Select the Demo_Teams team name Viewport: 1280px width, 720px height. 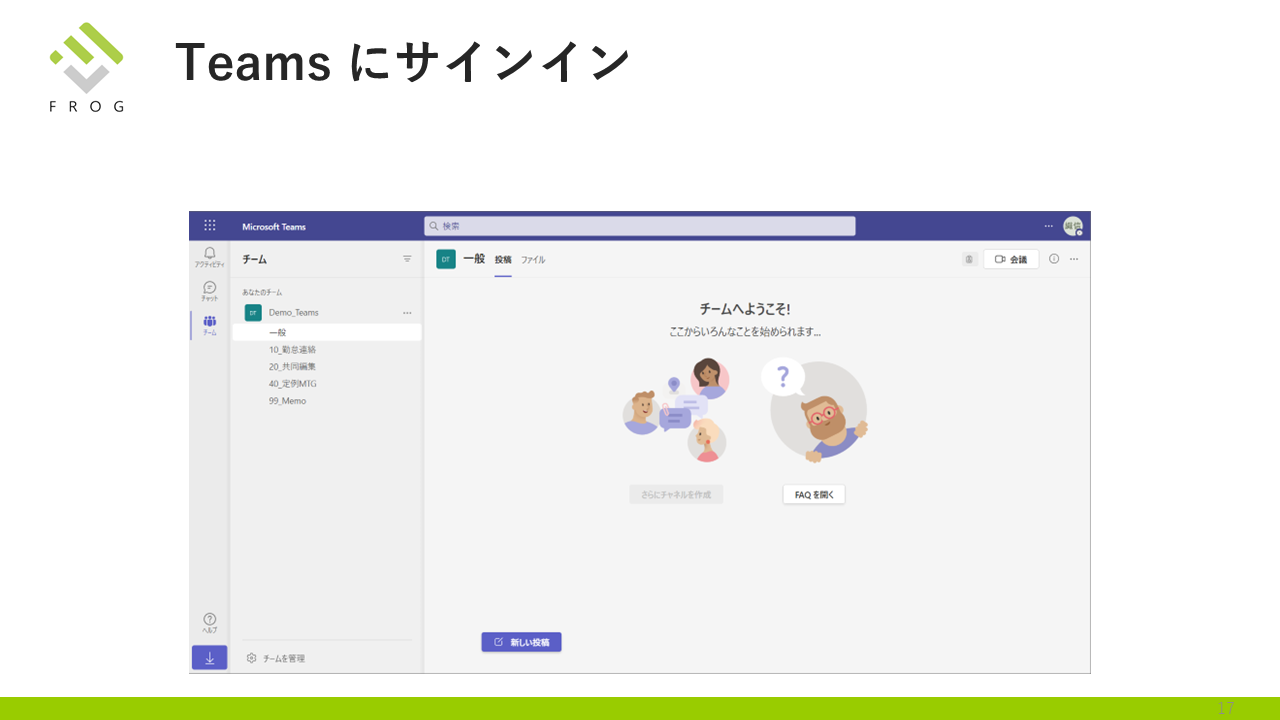[x=294, y=313]
